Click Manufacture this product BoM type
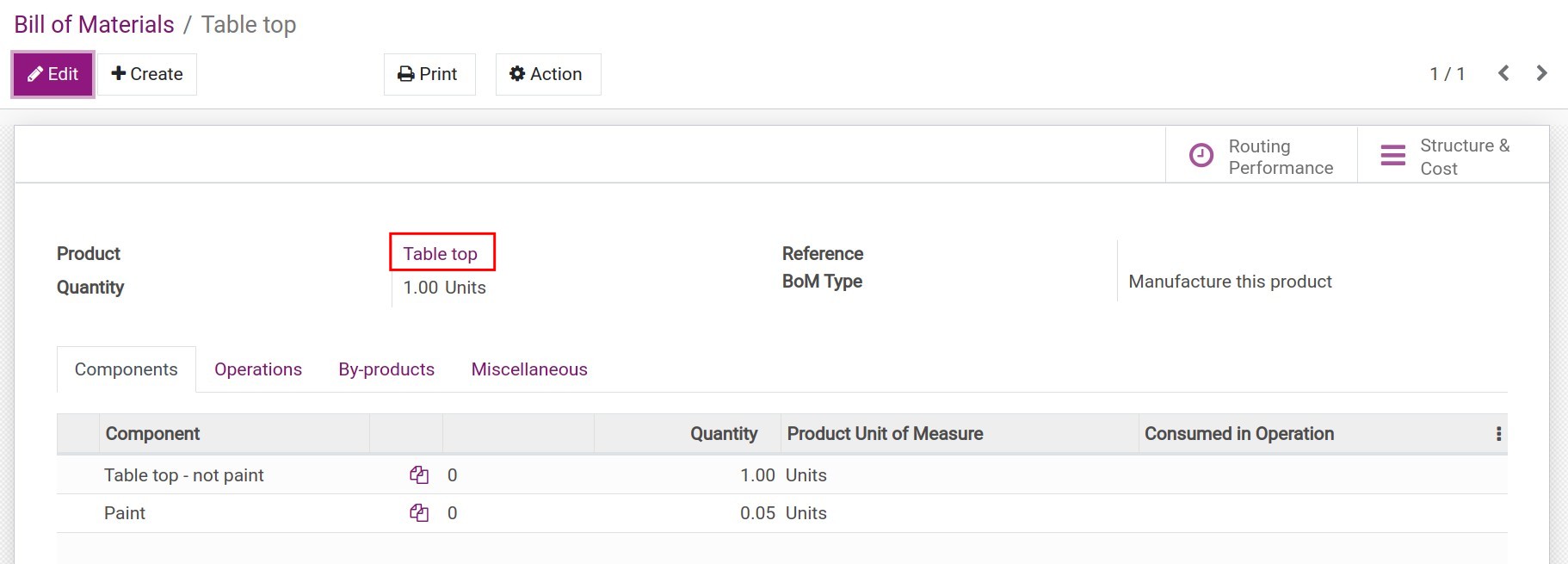Screen dimensions: 1568x564 click(1230, 282)
